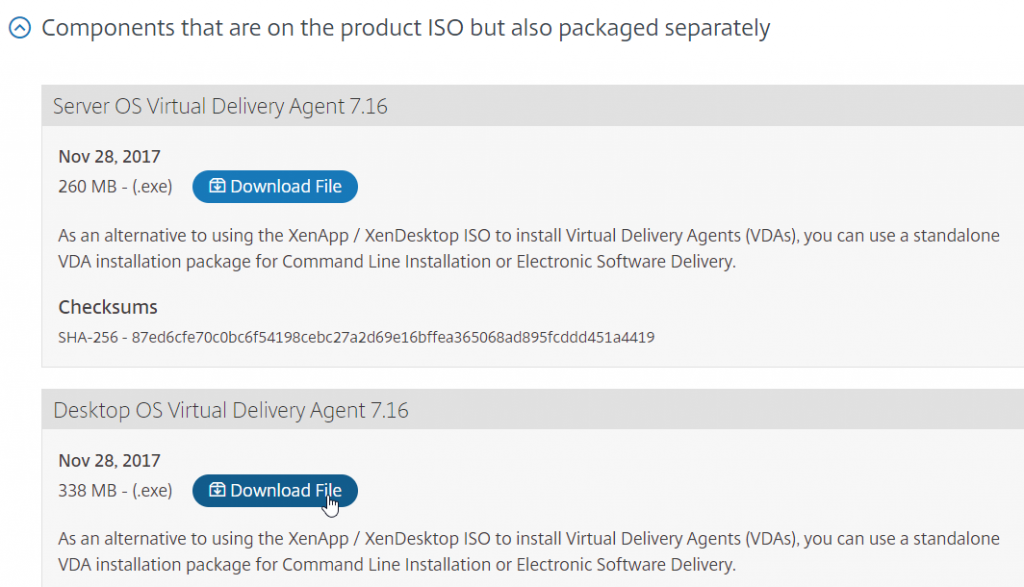Click the download icon on Desktop OS Download File button
The image size is (1024, 587).
pos(220,491)
